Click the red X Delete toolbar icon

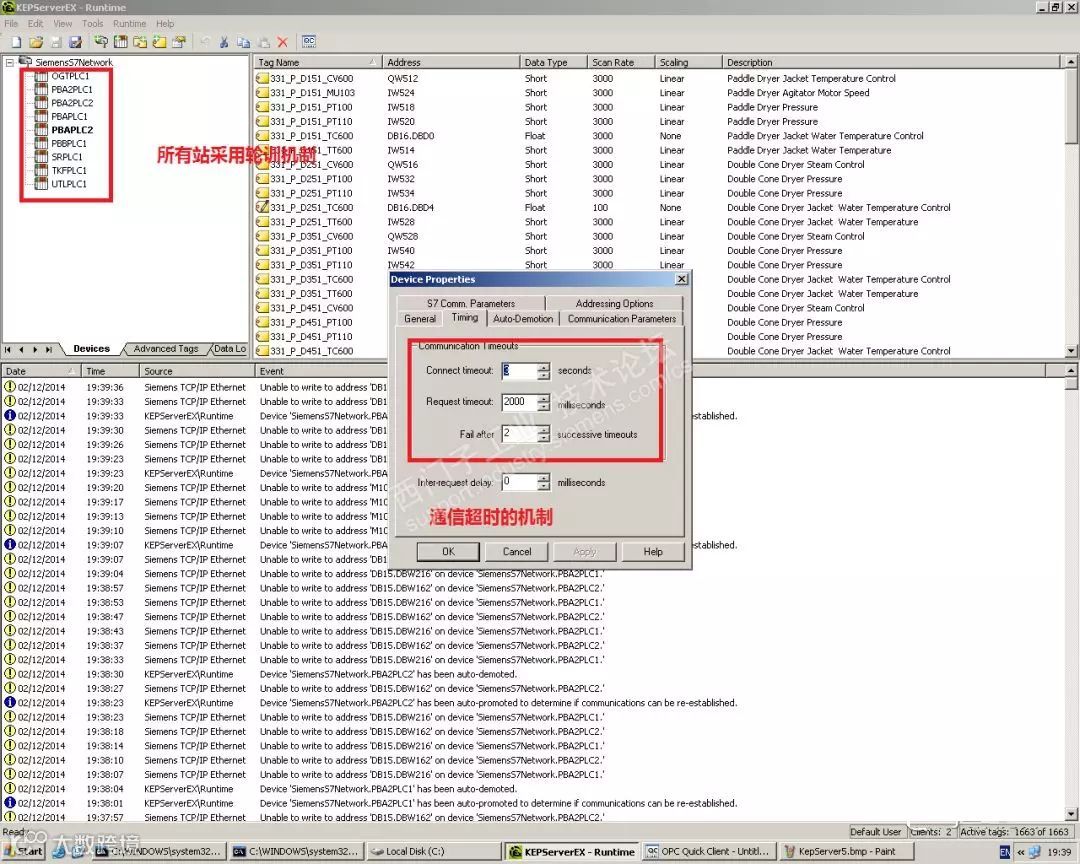tap(282, 42)
